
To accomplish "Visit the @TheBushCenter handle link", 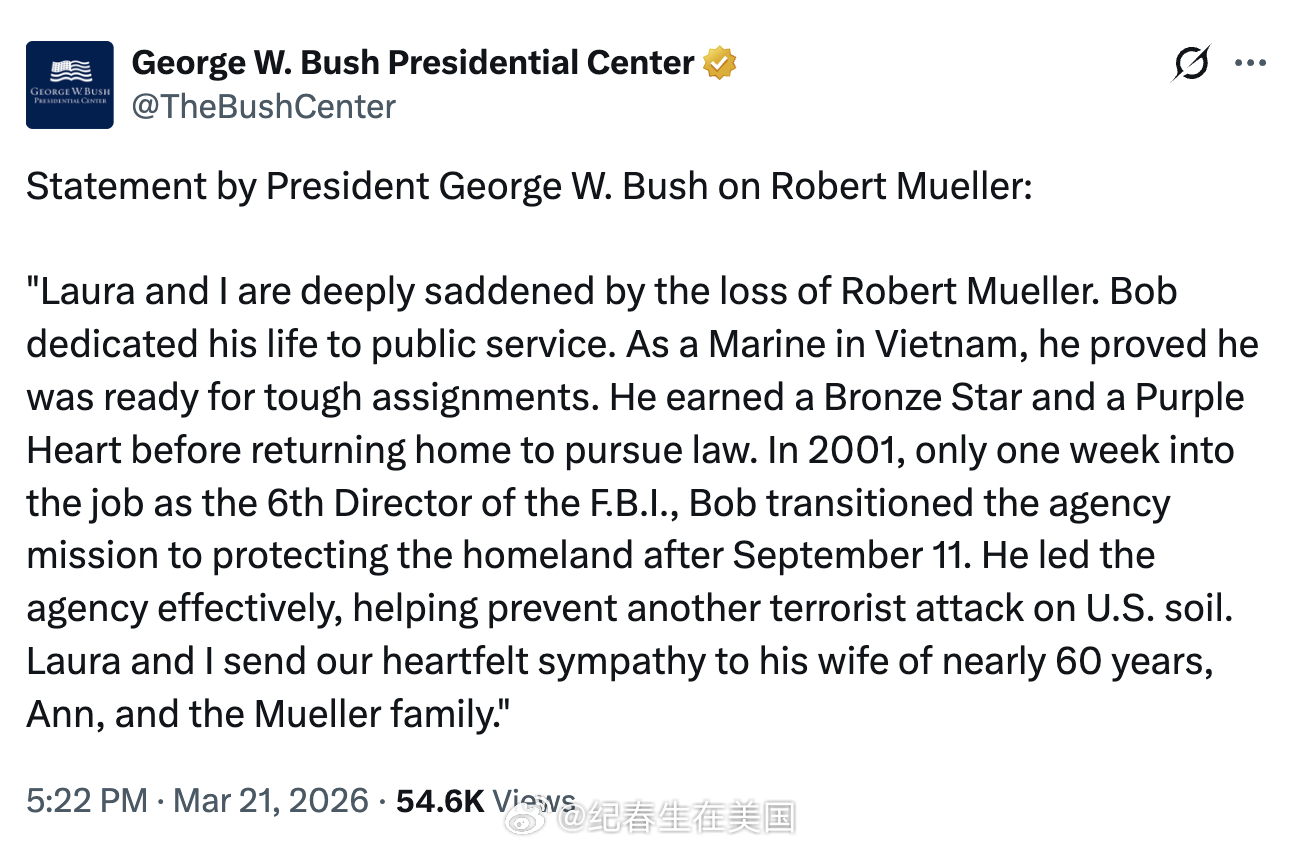I will 264,106.
